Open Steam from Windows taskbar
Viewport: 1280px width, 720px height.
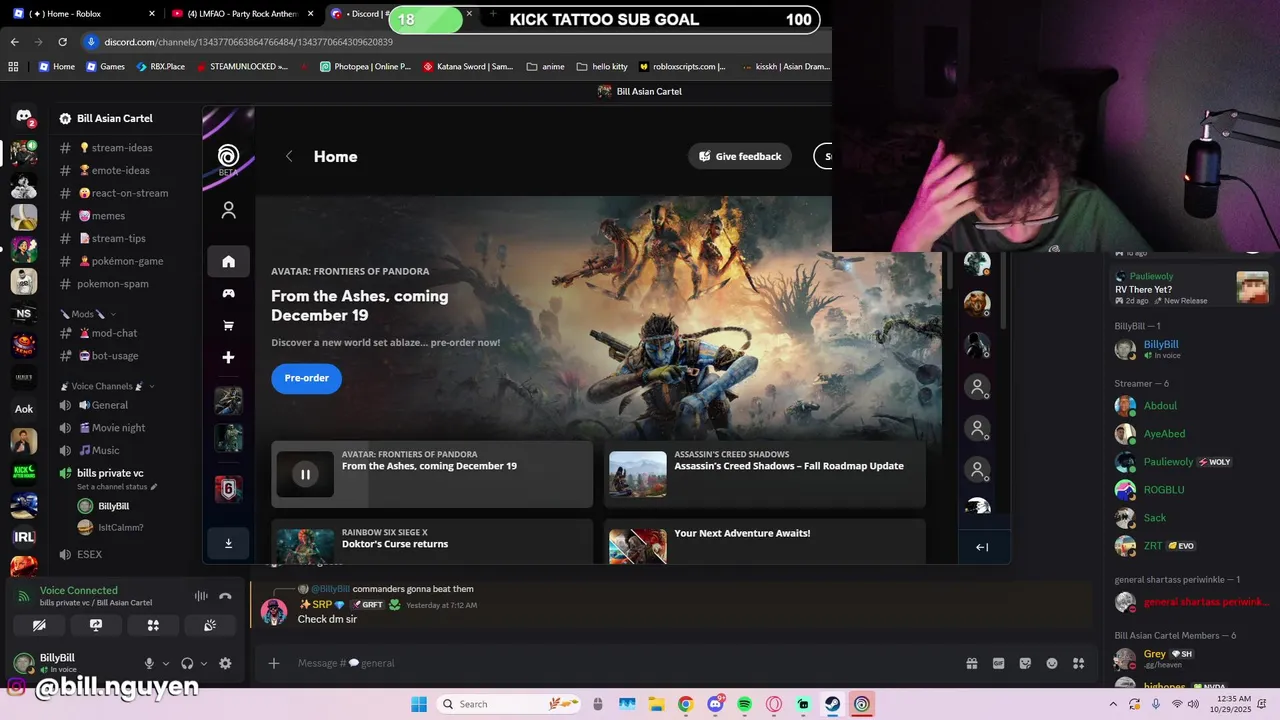point(832,704)
